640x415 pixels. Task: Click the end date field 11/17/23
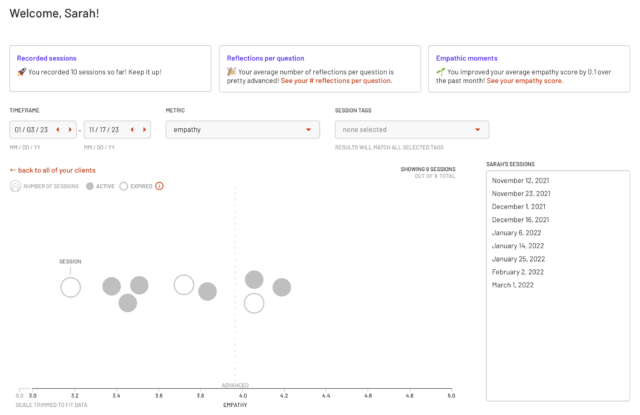[x=104, y=129]
